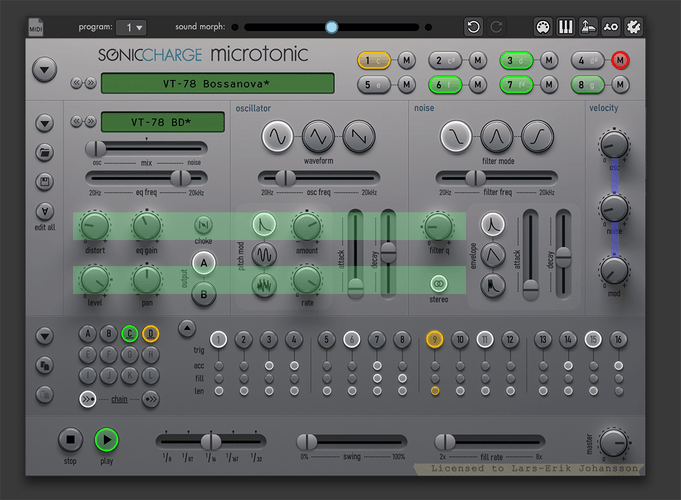Select sine pitch mod mode icon
Screen dimensions: 681x500
point(264,255)
